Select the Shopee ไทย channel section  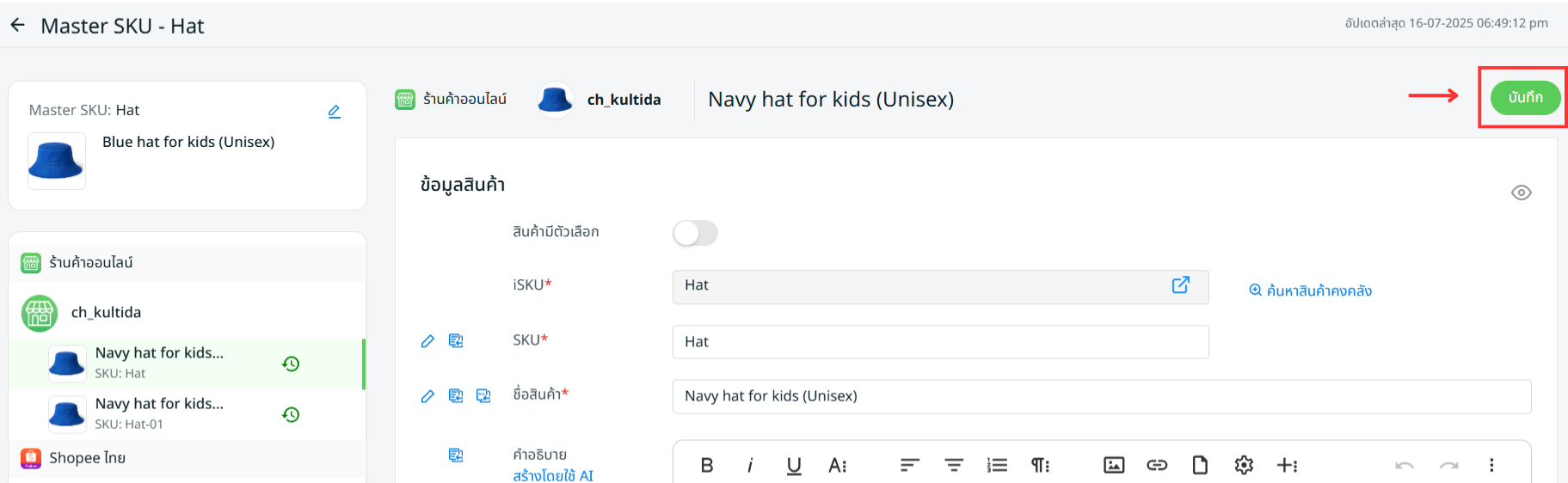(x=87, y=458)
